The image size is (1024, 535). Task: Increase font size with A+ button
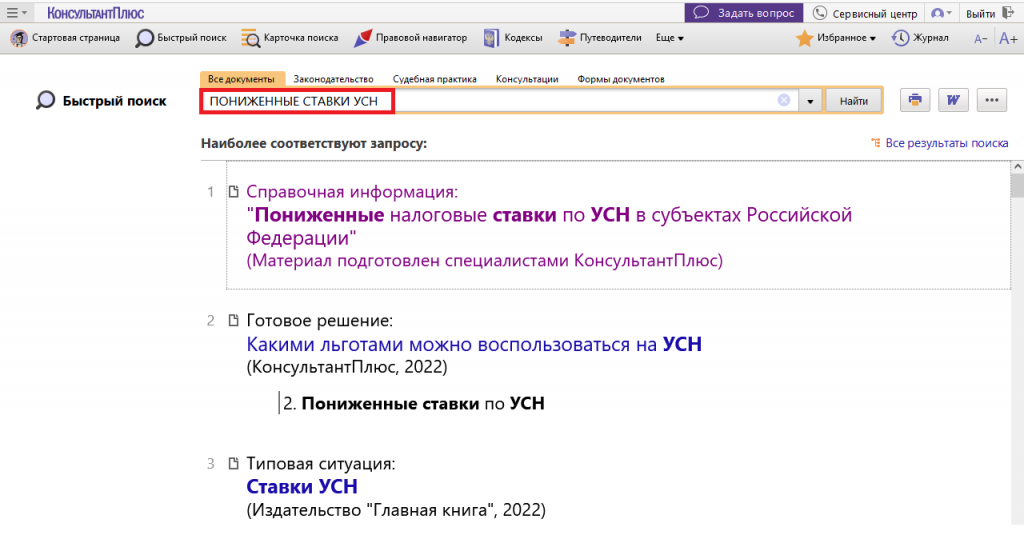coord(1007,38)
